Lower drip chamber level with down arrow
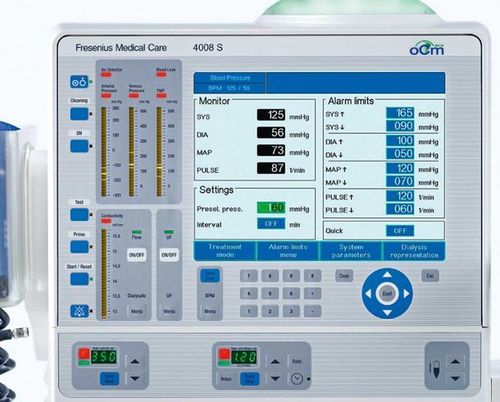 coord(455,379)
